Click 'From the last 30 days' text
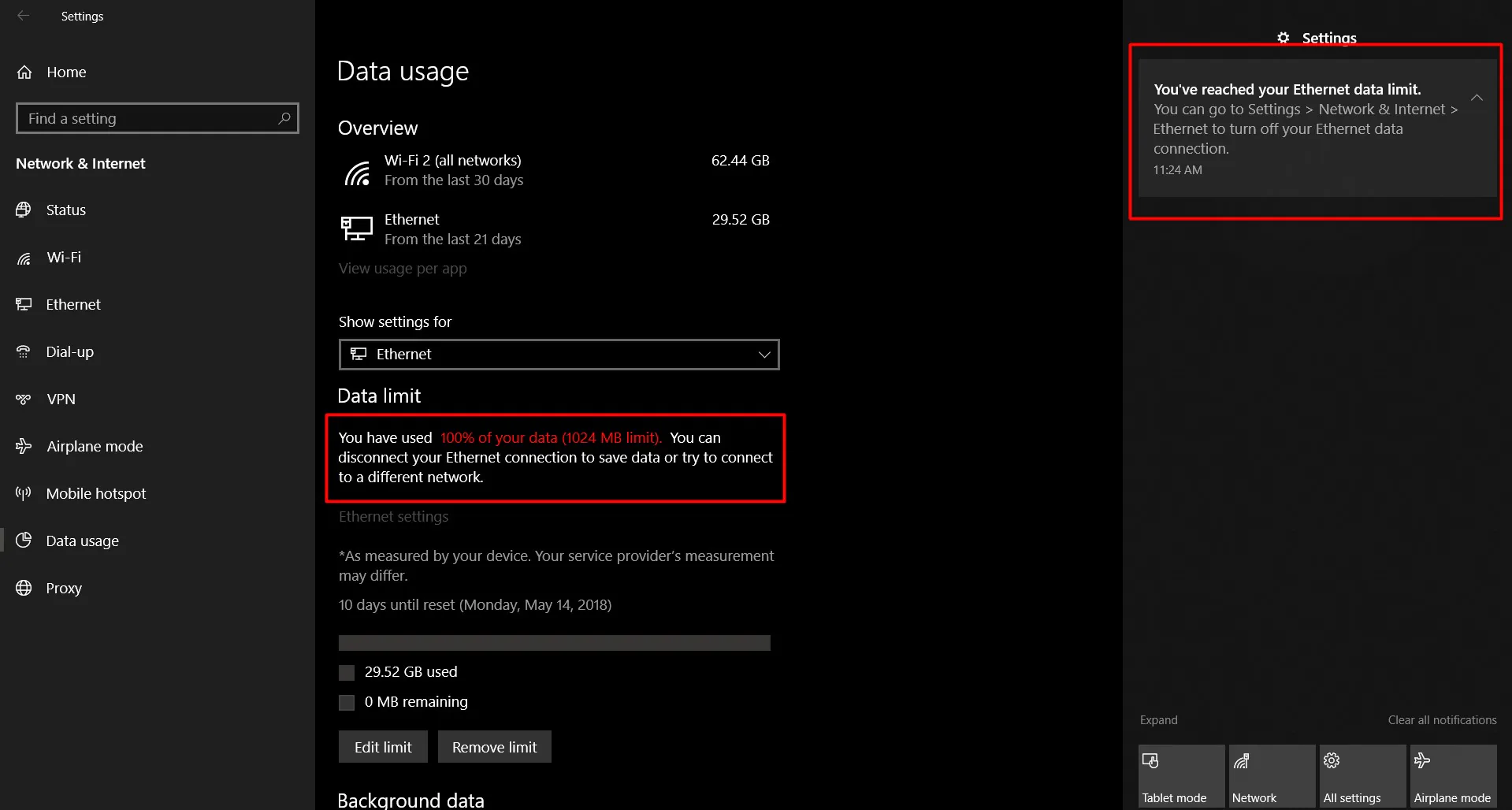 point(454,180)
